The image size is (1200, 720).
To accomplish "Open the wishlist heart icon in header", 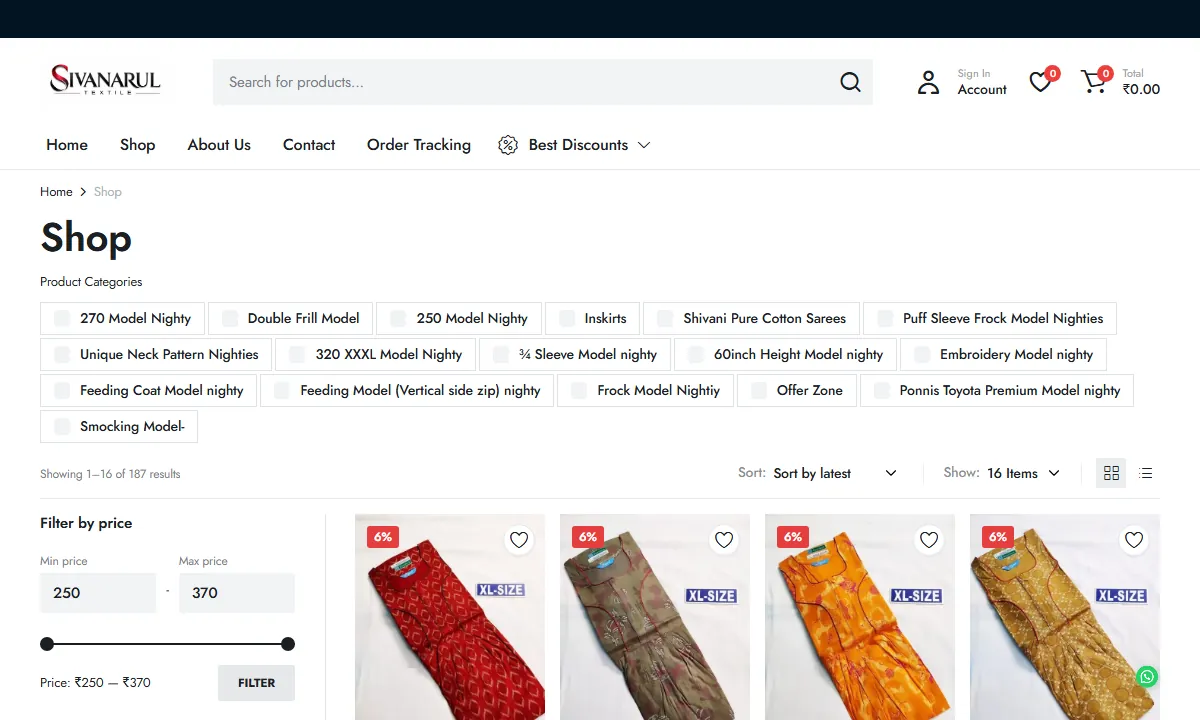I will 1040,82.
